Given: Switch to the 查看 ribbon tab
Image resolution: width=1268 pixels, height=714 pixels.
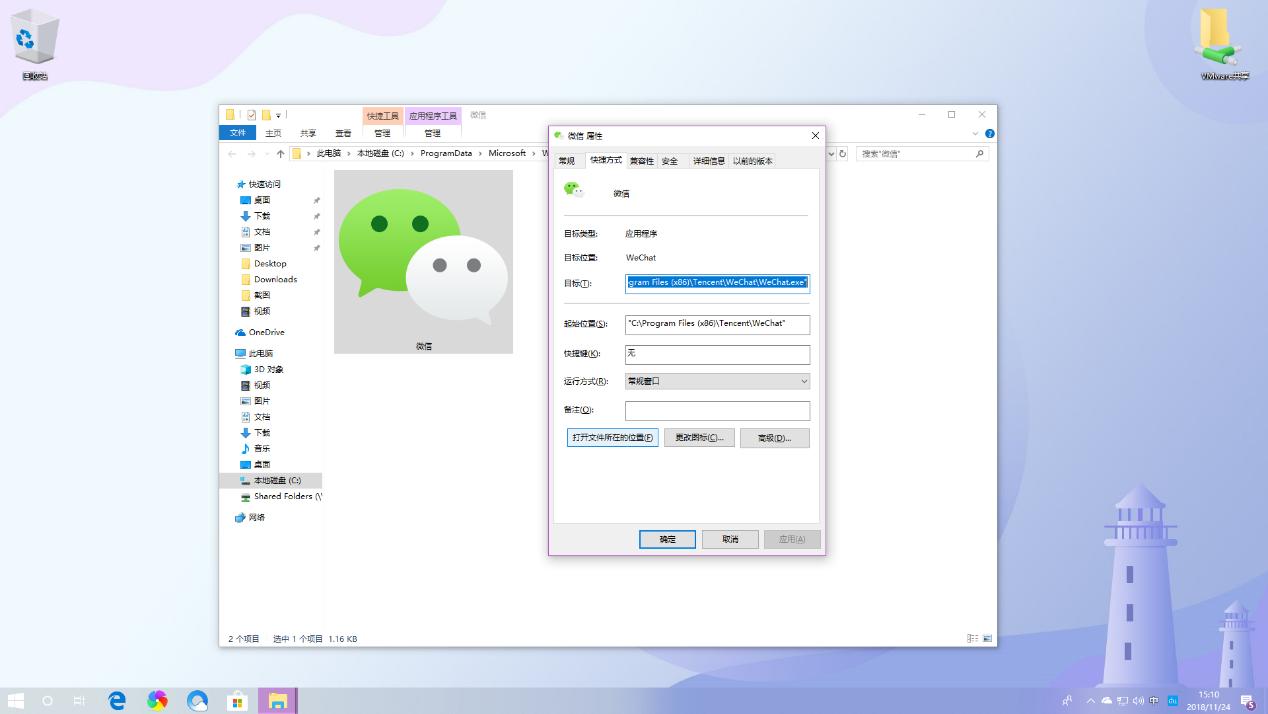Looking at the screenshot, I should [x=343, y=133].
